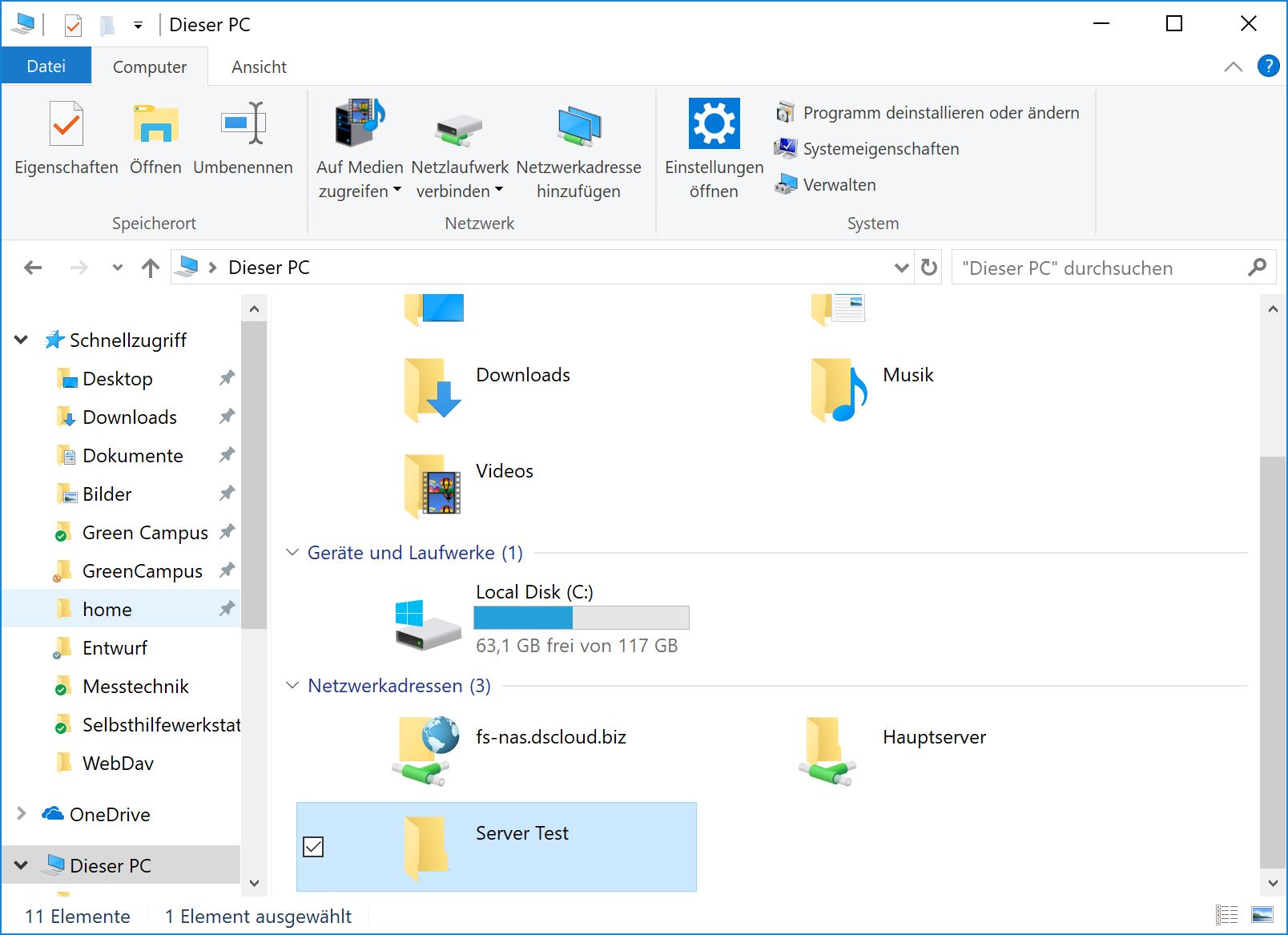Click Verwalten in System group
The height and width of the screenshot is (935, 1288).
click(x=825, y=184)
